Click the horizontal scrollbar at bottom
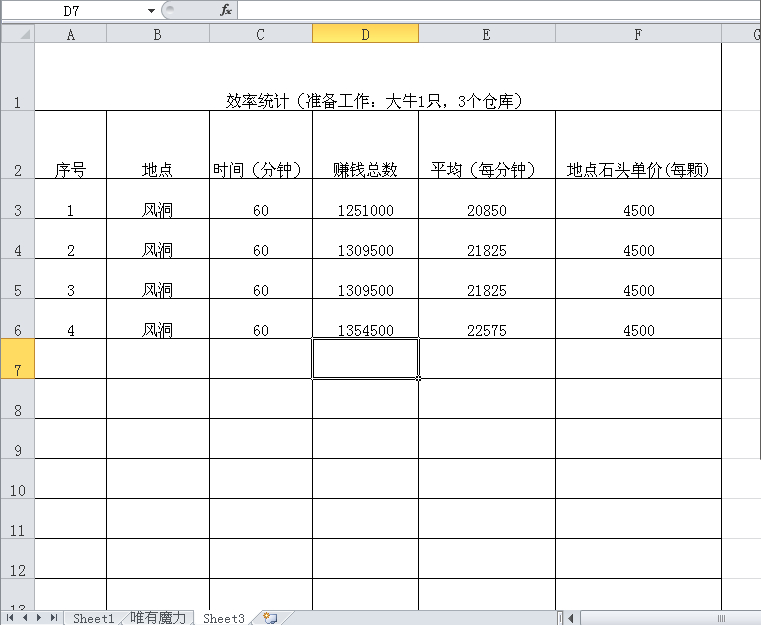Viewport: 761px width, 625px height. tap(660, 618)
